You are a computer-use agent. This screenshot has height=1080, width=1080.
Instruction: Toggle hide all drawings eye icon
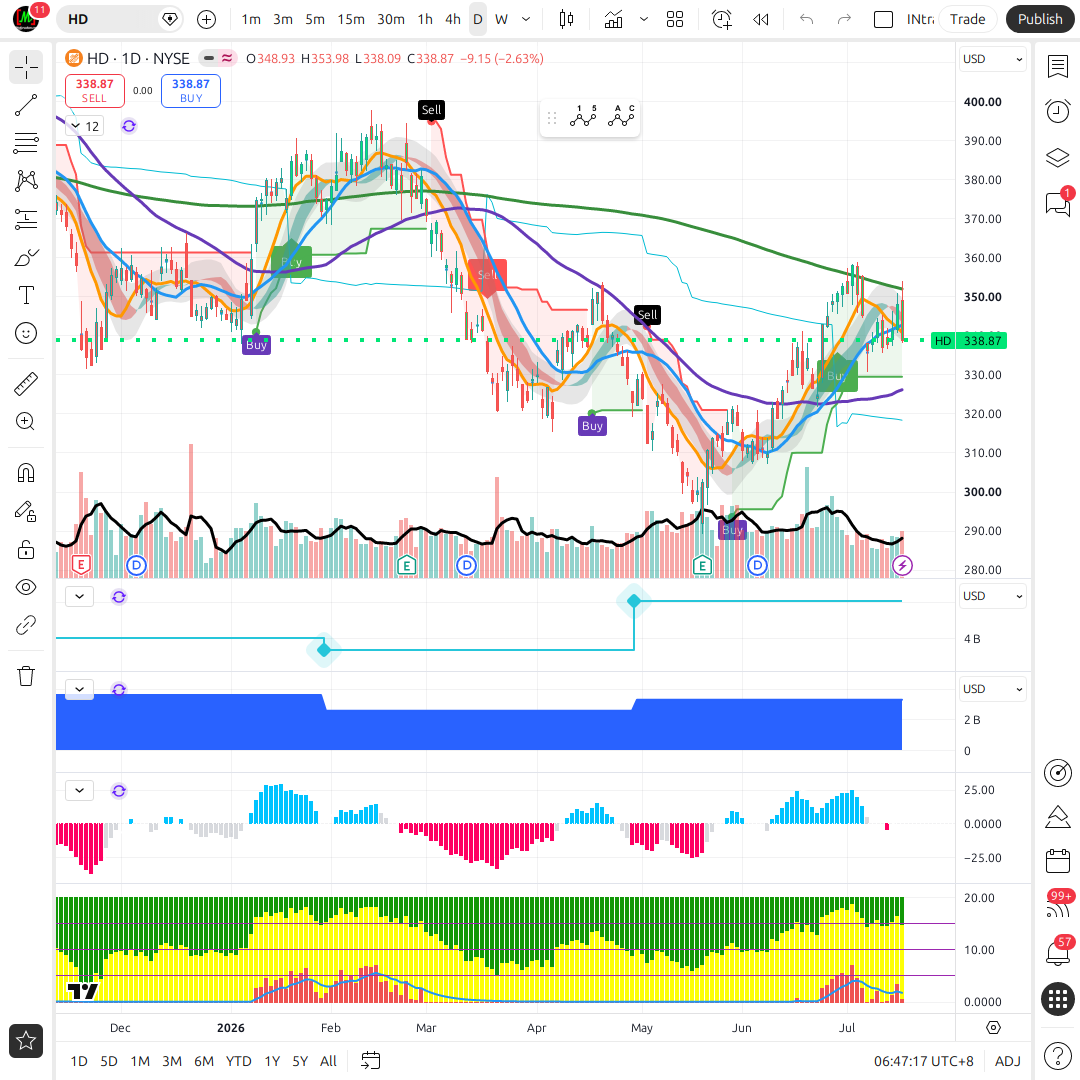pyautogui.click(x=26, y=588)
